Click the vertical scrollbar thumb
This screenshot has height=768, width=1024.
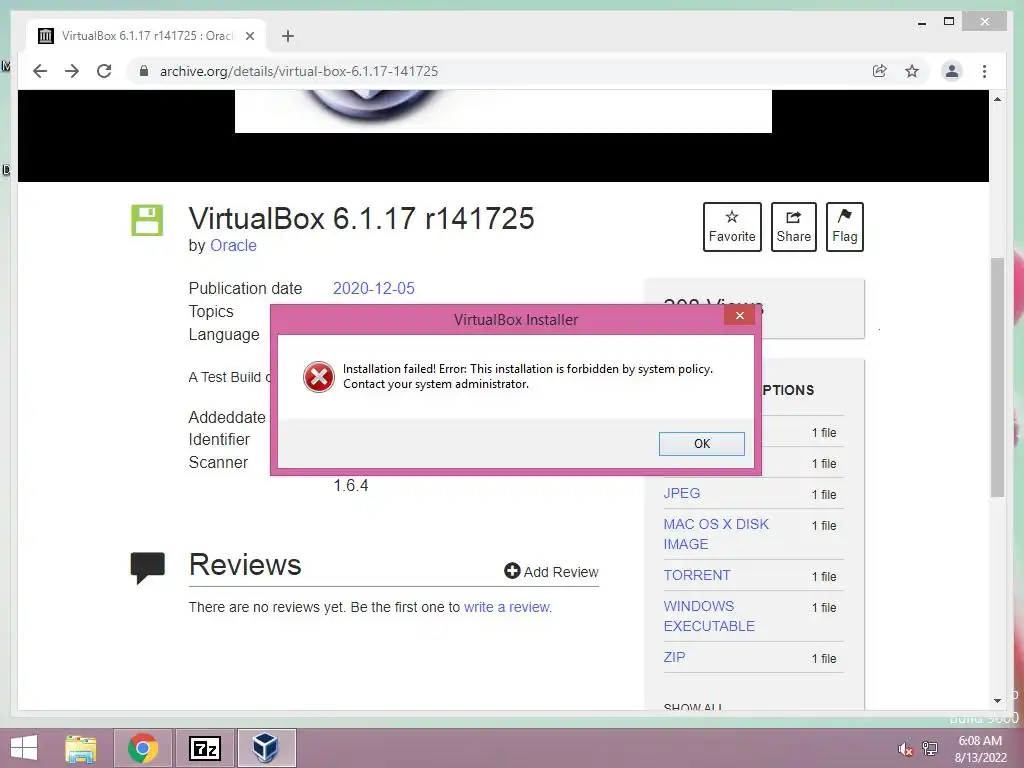tap(997, 377)
